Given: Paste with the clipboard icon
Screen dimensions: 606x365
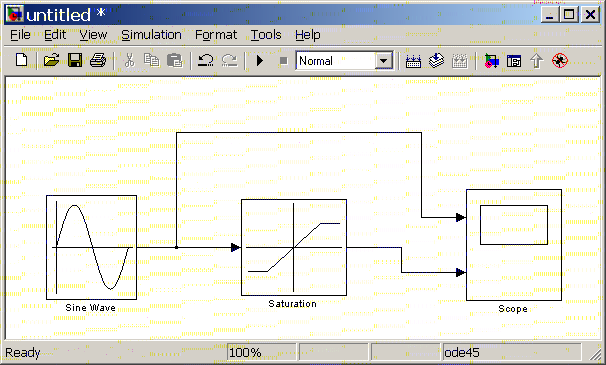Looking at the screenshot, I should pyautogui.click(x=175, y=61).
